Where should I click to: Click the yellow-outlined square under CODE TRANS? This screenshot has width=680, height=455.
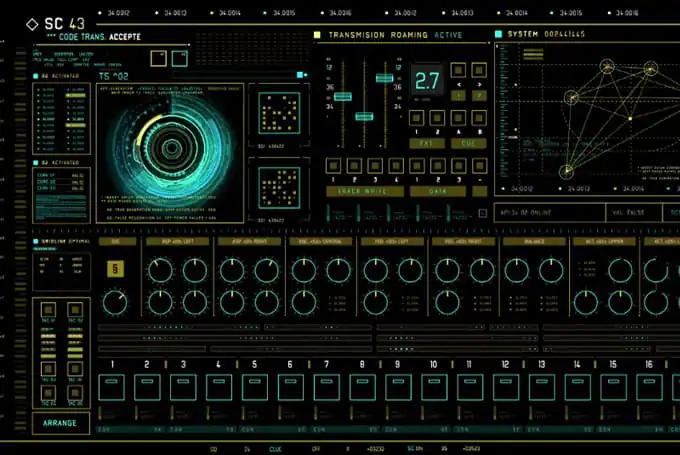159,59
